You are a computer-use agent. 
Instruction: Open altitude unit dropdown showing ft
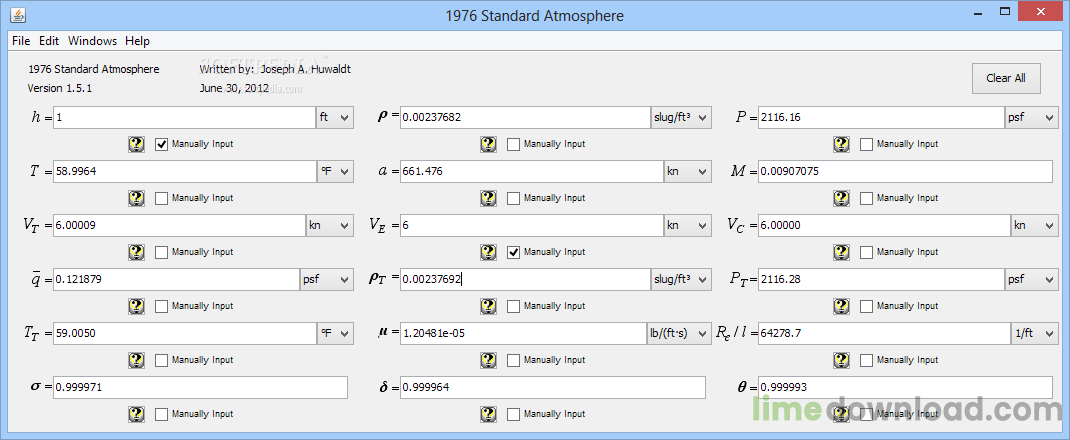334,118
